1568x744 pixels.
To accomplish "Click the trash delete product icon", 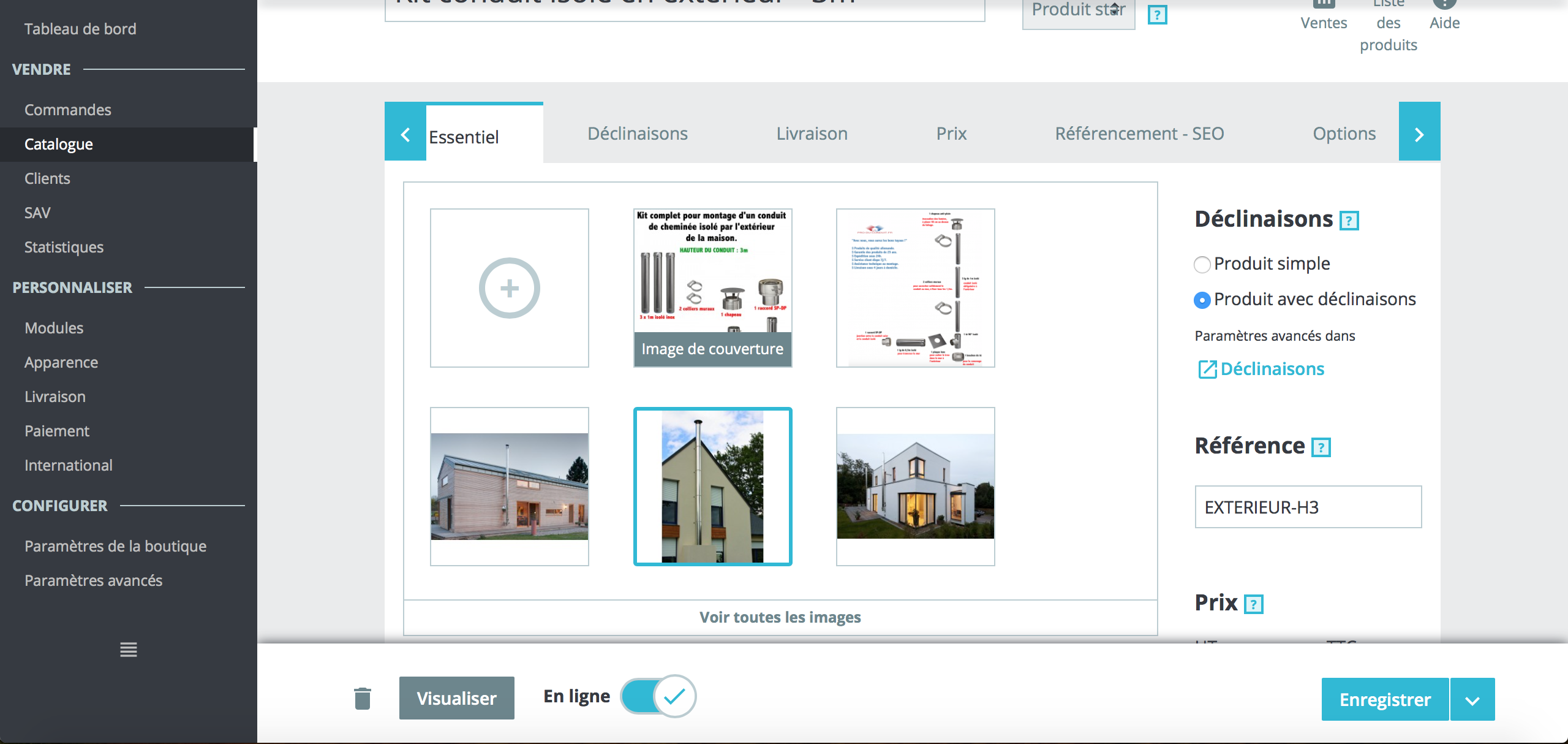I will coord(363,699).
